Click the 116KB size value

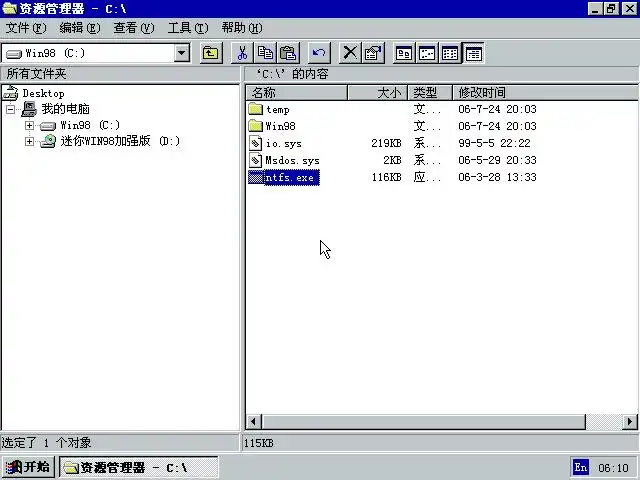tap(386, 177)
